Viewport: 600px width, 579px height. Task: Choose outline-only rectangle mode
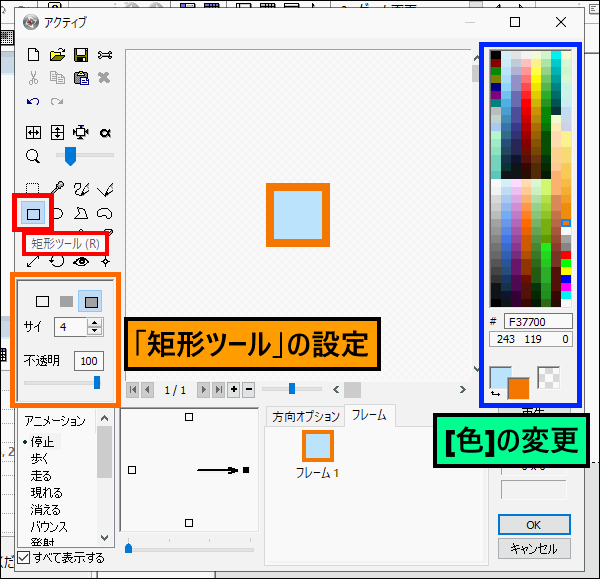pyautogui.click(x=42, y=302)
